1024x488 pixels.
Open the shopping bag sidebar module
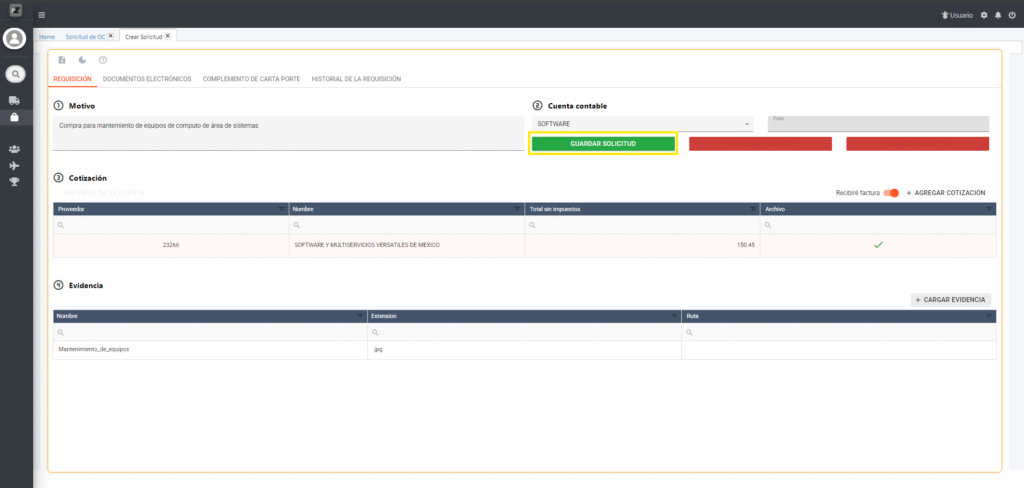(14, 117)
